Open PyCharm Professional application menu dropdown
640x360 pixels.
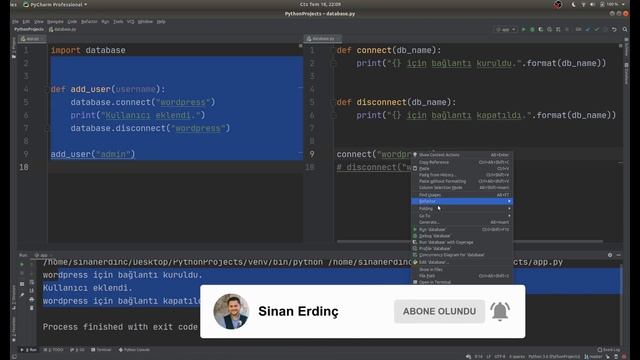(55, 4)
